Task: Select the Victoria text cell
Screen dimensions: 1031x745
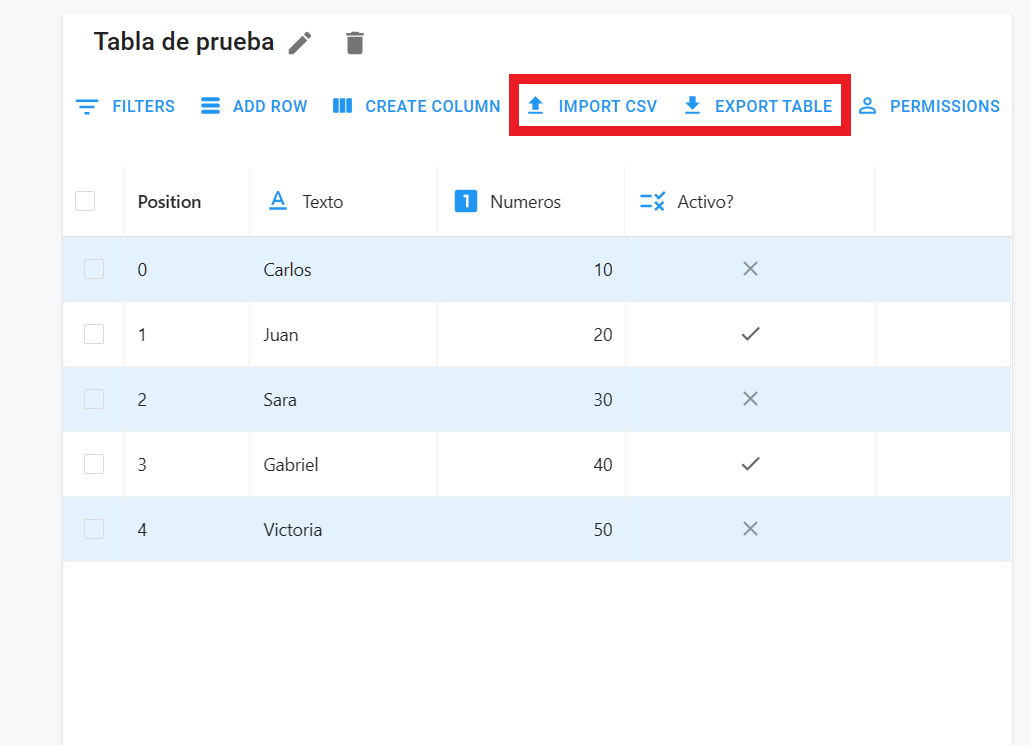Action: tap(343, 529)
